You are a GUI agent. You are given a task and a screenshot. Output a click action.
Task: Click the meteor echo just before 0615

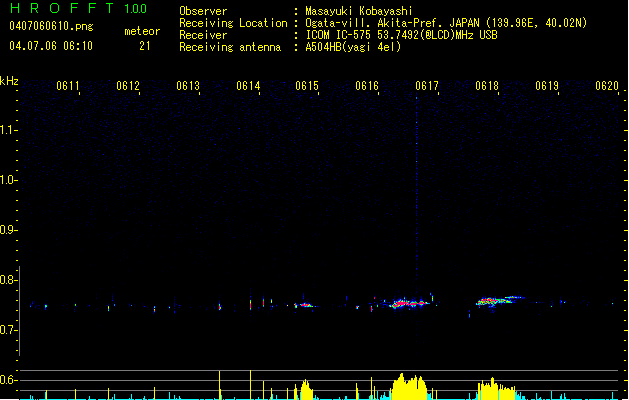point(306,305)
